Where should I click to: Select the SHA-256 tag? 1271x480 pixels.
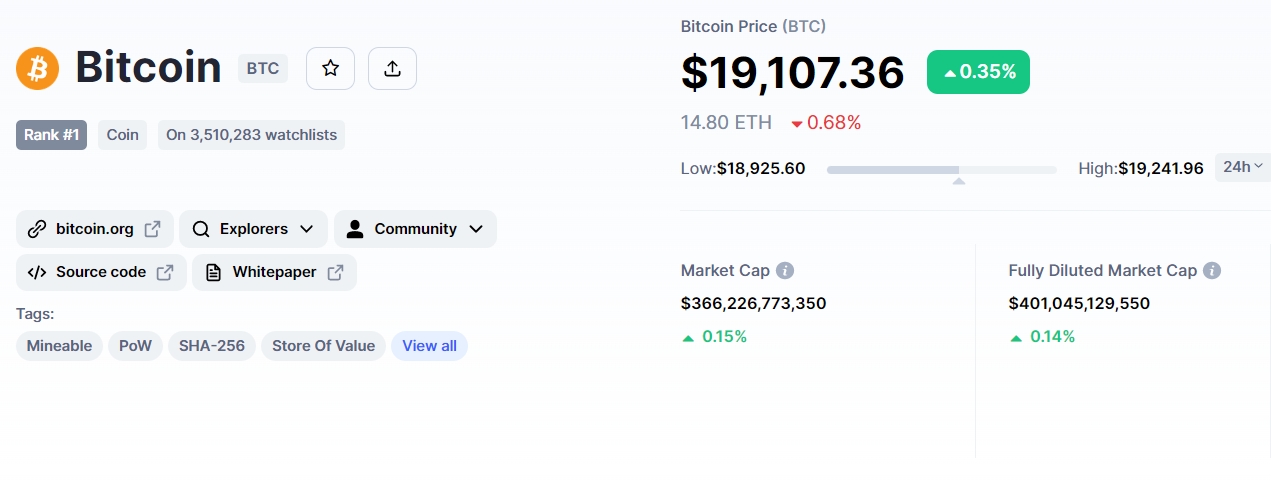click(x=212, y=346)
